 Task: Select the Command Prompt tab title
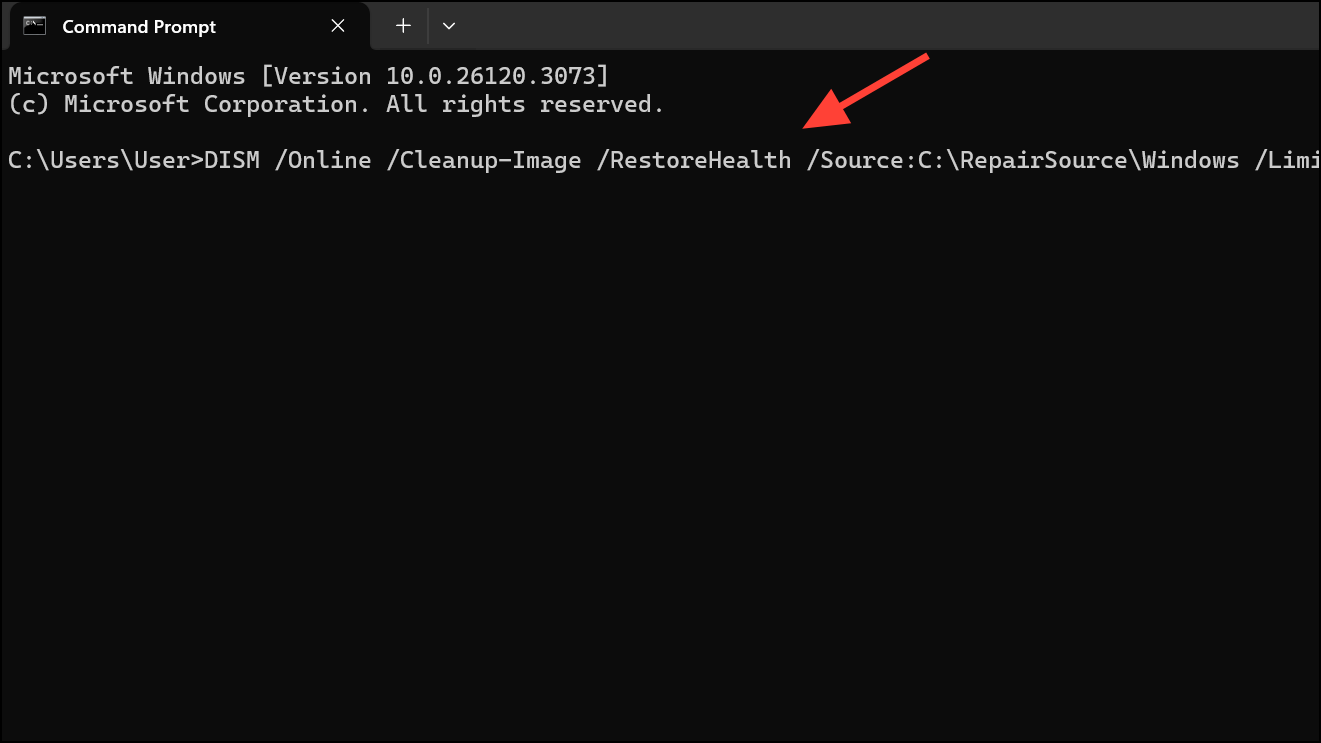[139, 27]
